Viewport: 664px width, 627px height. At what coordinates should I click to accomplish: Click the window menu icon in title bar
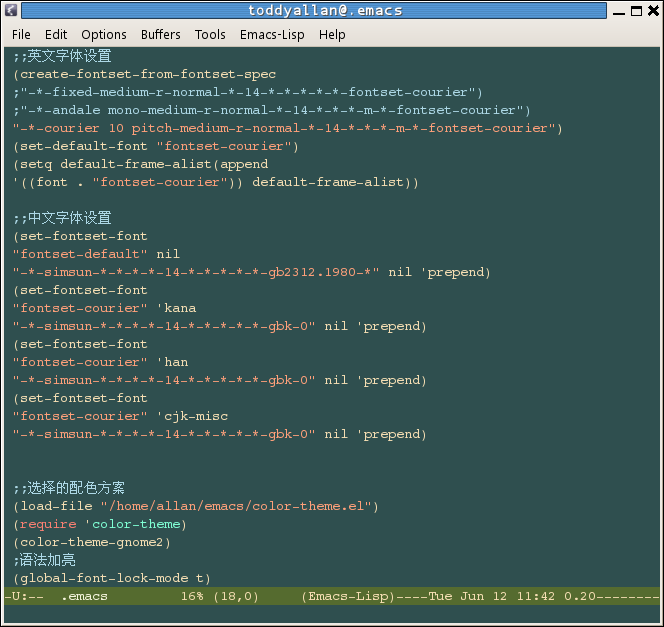click(11, 10)
